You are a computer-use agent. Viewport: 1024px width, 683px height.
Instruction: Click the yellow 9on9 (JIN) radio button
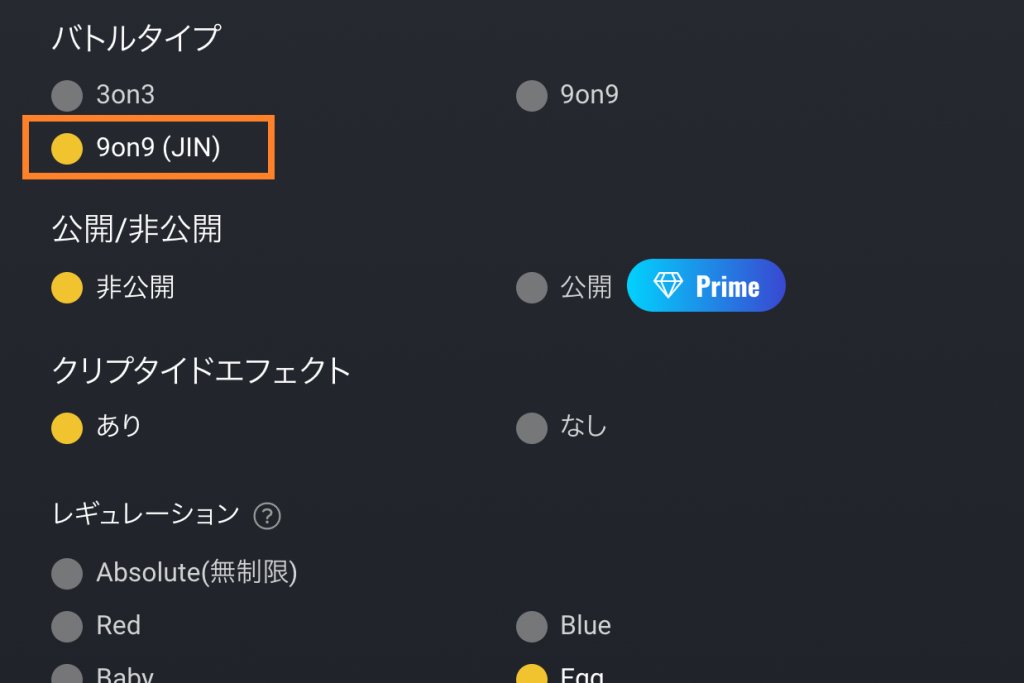click(x=67, y=149)
